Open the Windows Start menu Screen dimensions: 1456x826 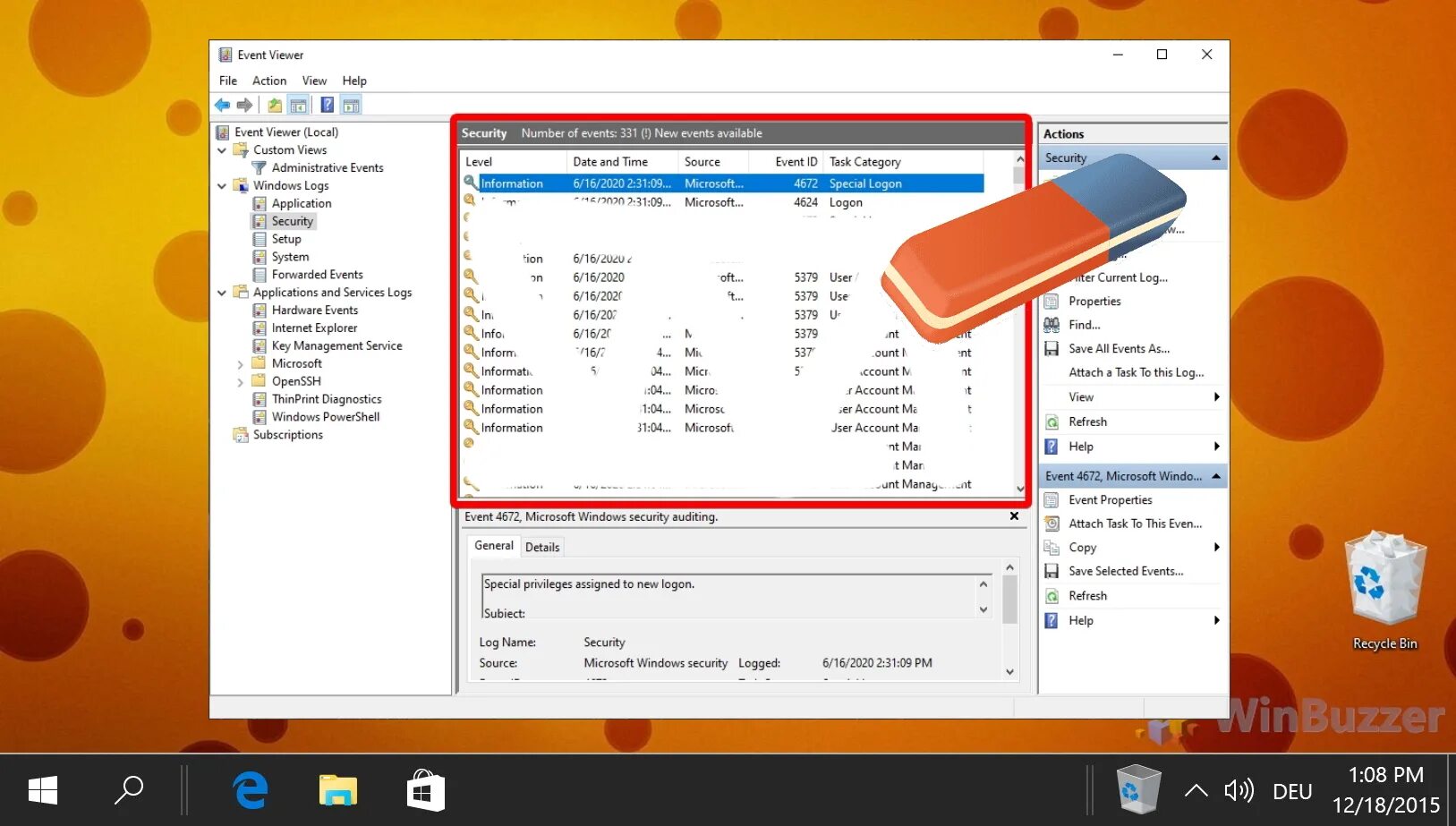click(x=43, y=790)
